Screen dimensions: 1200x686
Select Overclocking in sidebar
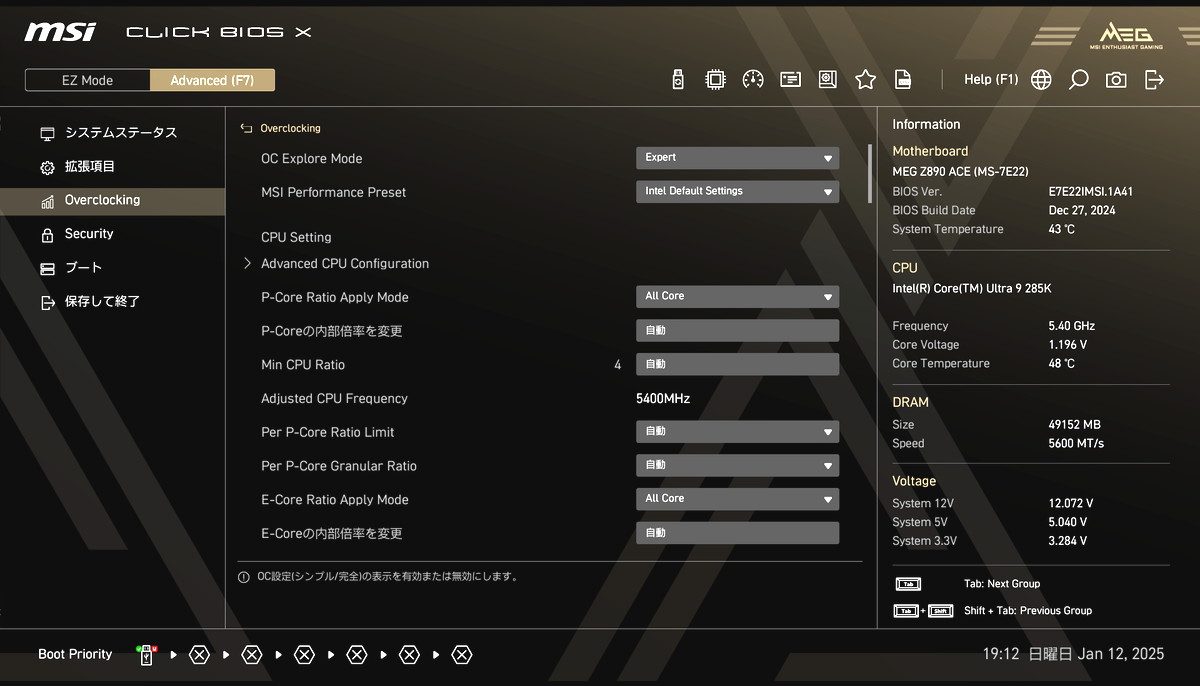112,200
